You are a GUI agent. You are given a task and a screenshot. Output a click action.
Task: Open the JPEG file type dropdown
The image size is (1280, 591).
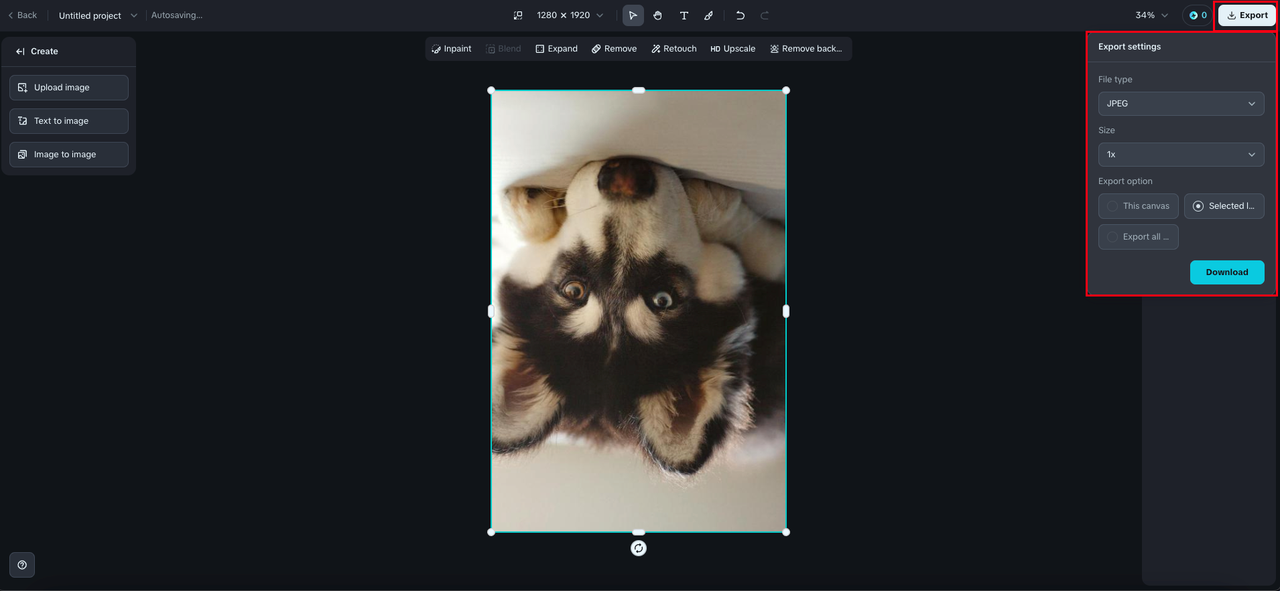click(x=1181, y=103)
